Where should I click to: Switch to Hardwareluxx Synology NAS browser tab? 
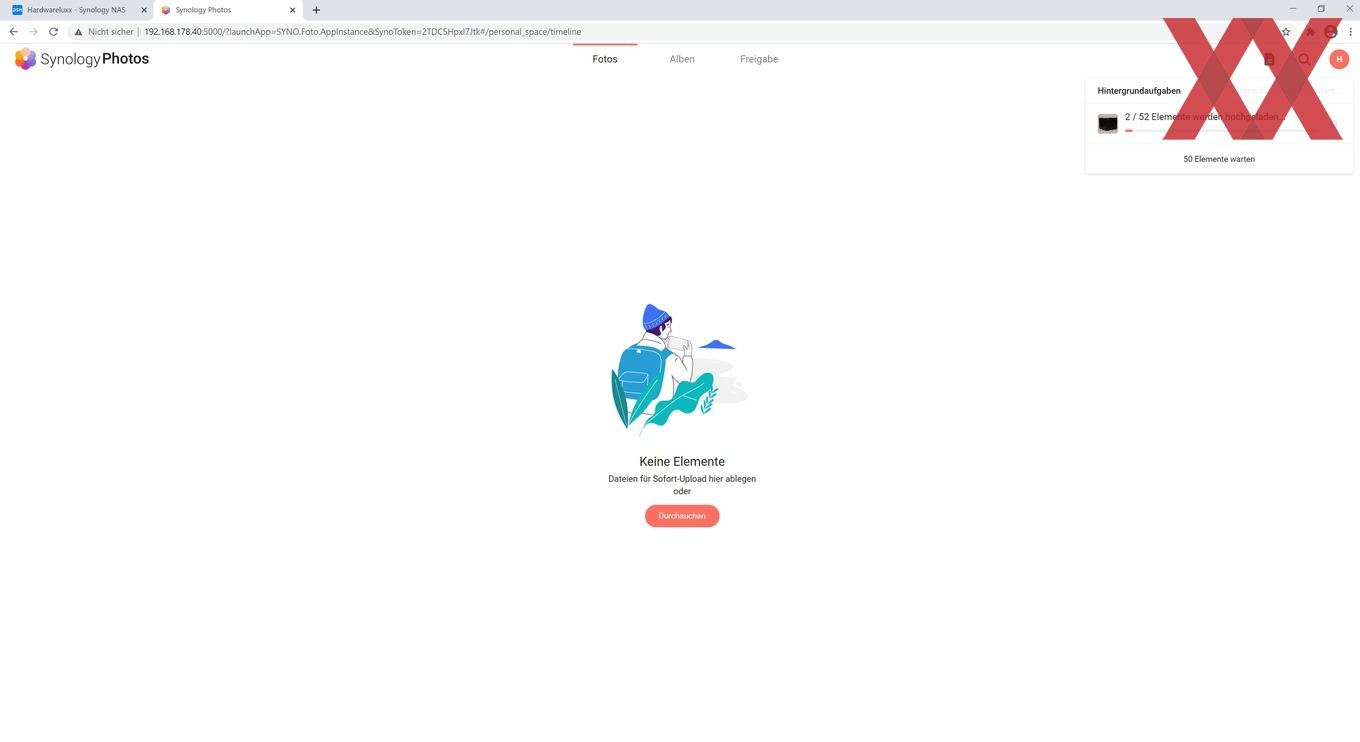point(78,10)
